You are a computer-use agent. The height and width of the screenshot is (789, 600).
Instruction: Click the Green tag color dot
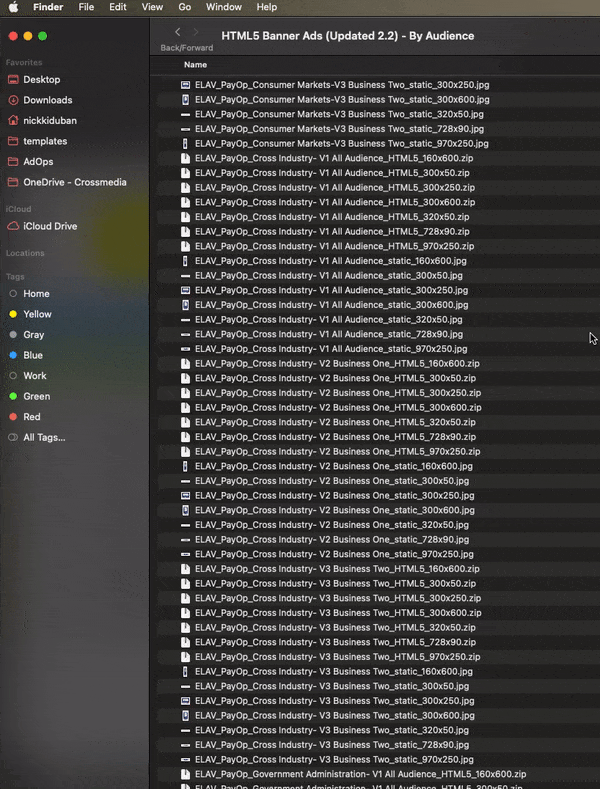tap(13, 397)
